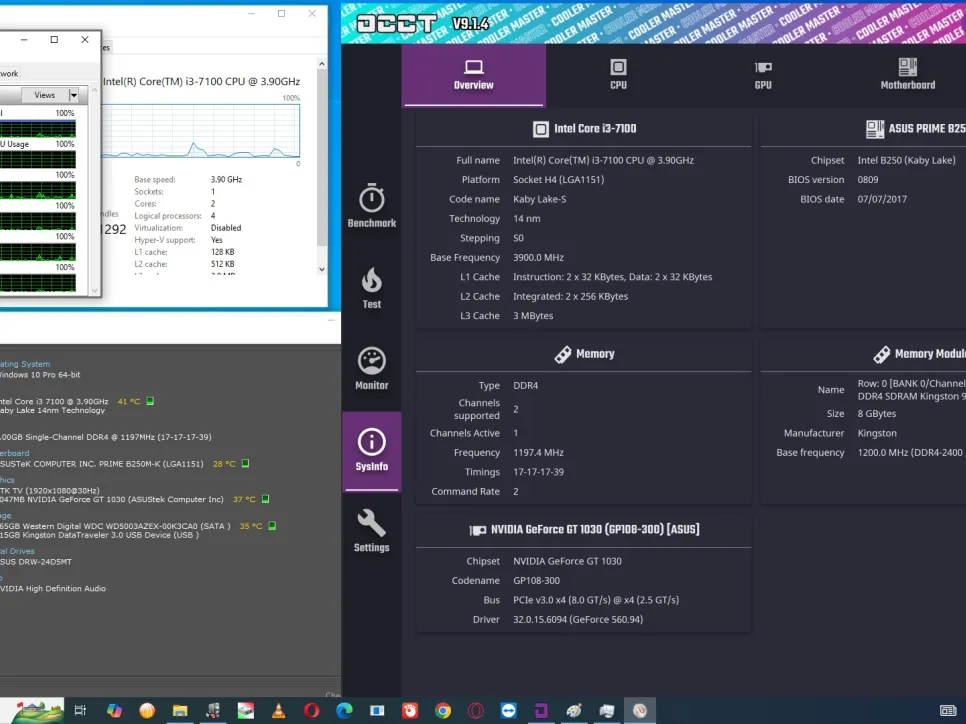This screenshot has height=724, width=966.
Task: Click the green indicator beside 37 °C in Speccy
Action: (x=266, y=499)
